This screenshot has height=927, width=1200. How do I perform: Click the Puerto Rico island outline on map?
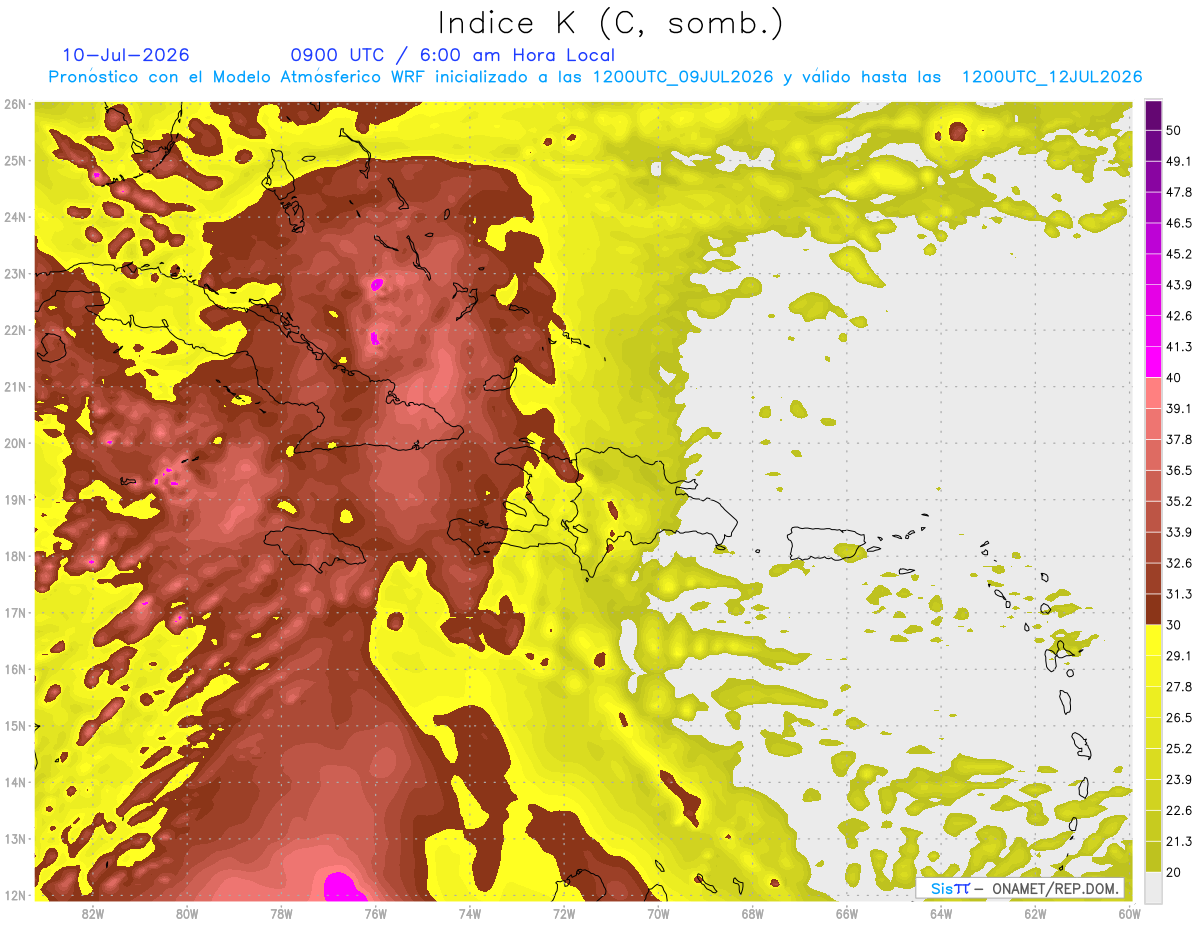coord(826,543)
